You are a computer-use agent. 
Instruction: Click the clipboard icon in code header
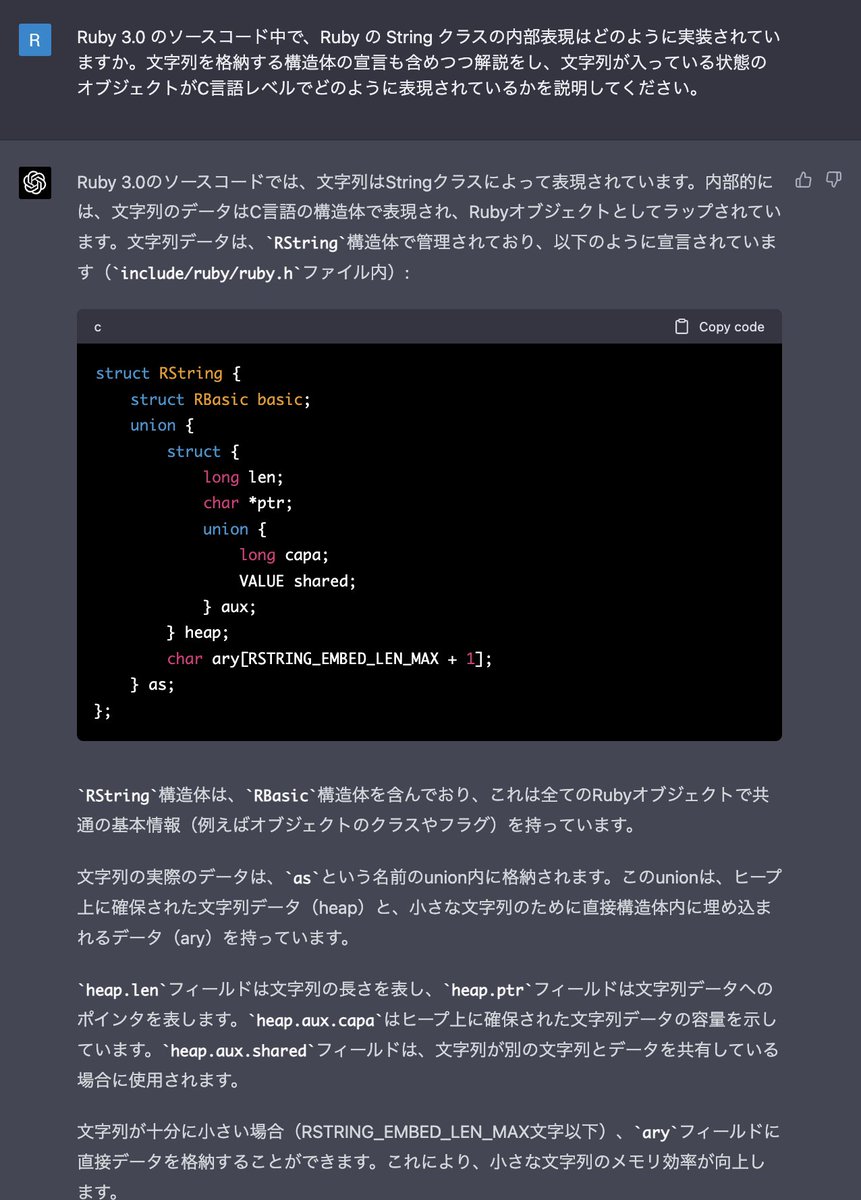pos(682,327)
